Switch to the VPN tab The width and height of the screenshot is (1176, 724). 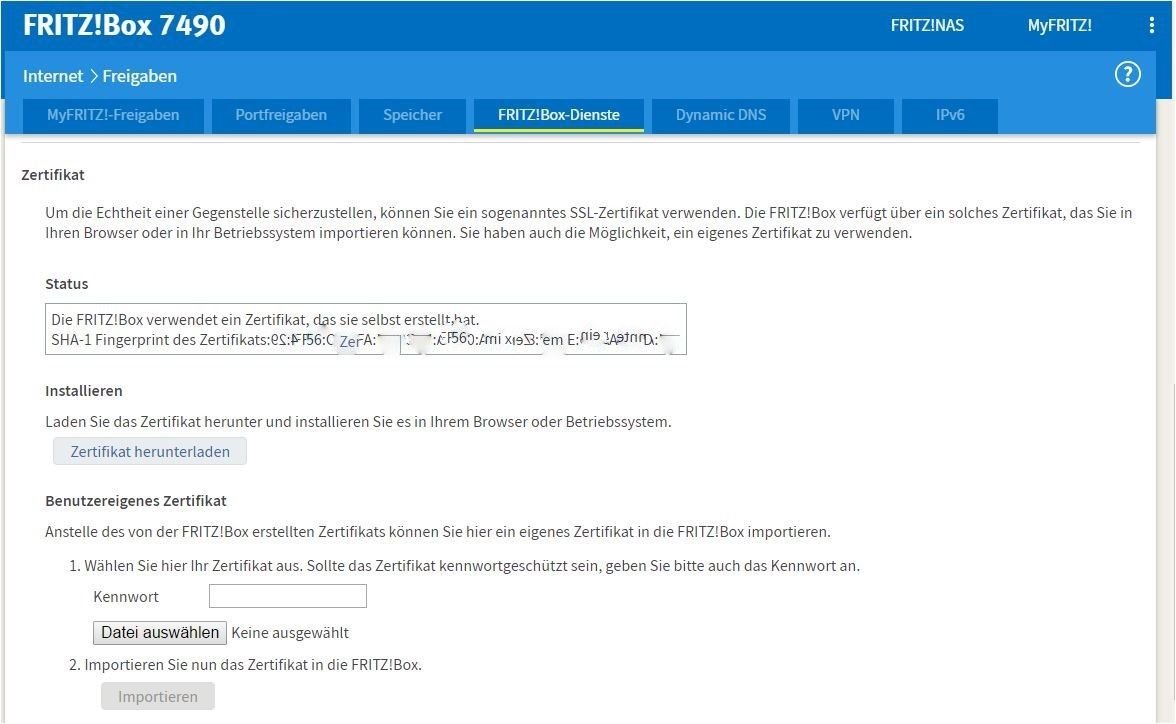(845, 116)
